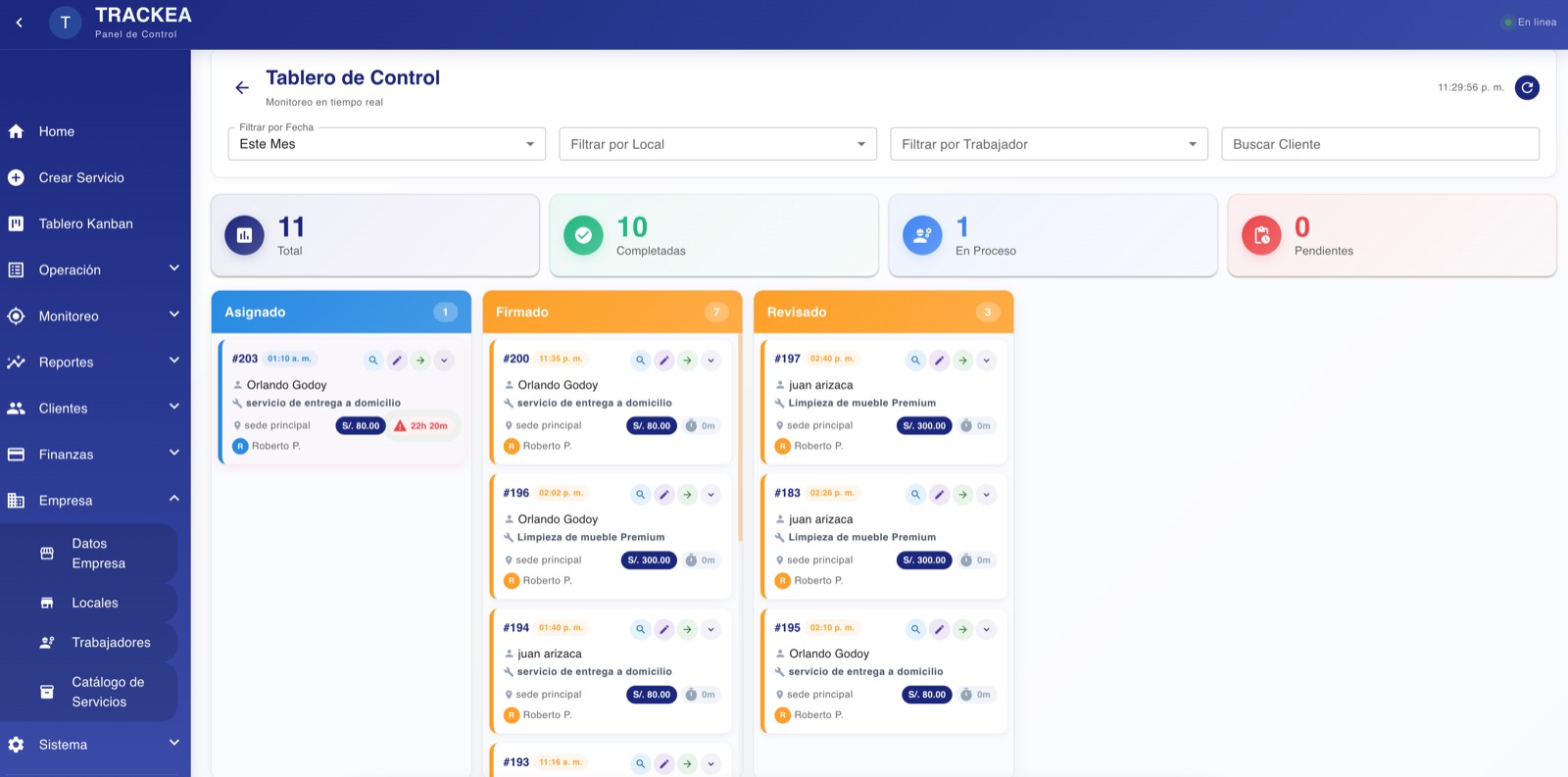Click juan arizaca on card #183
This screenshot has height=777, width=1568.
(x=821, y=519)
